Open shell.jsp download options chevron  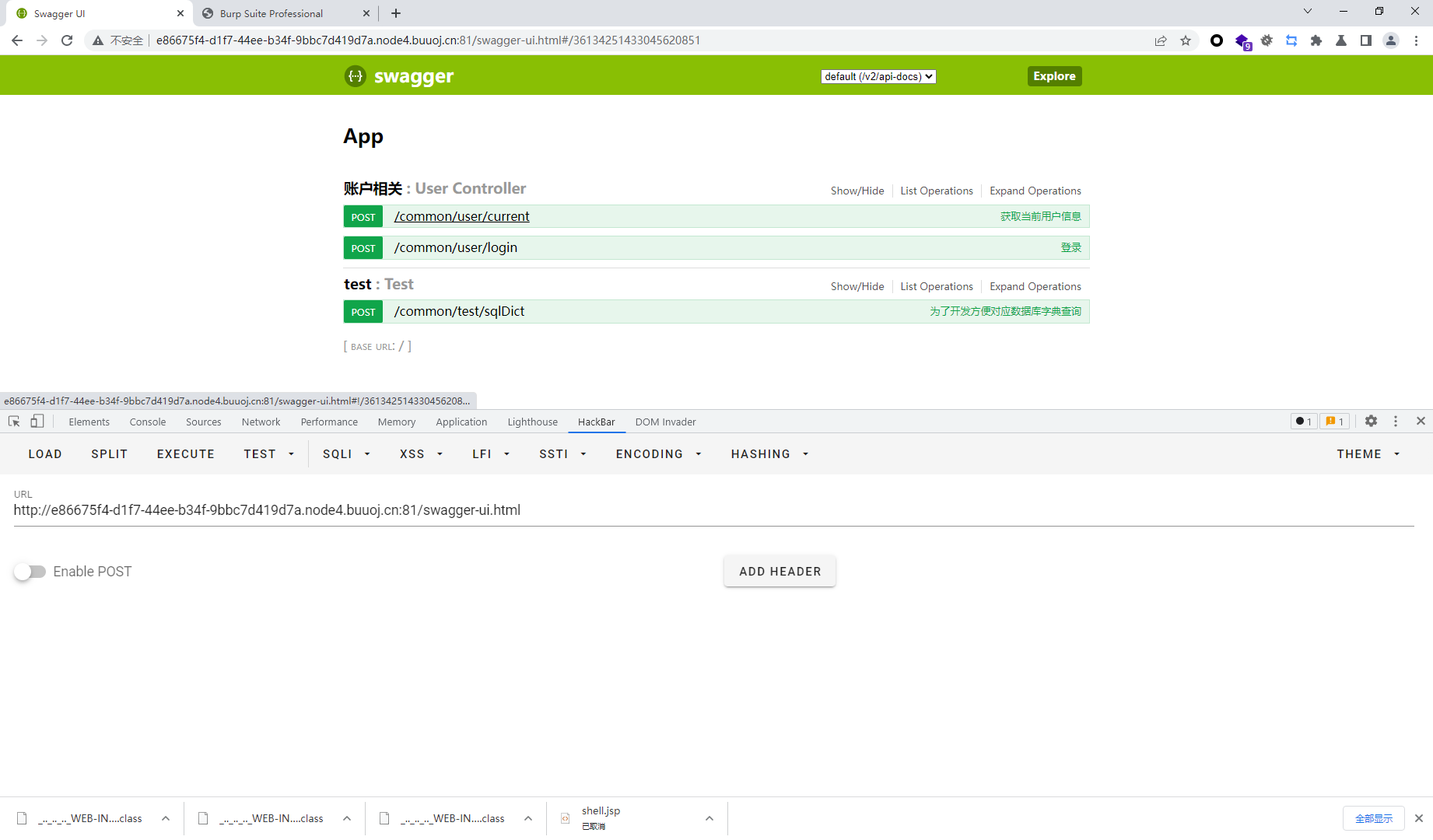709,818
